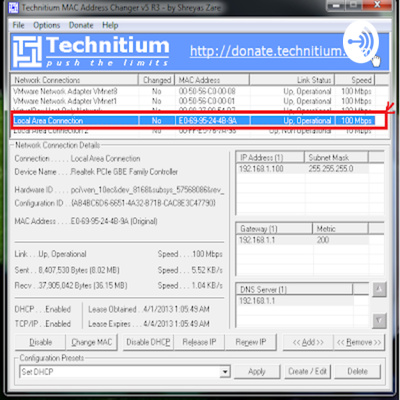Screen dimensions: 400x400
Task: Select subnet mask 255.255.255.0 cell
Action: click(x=331, y=169)
